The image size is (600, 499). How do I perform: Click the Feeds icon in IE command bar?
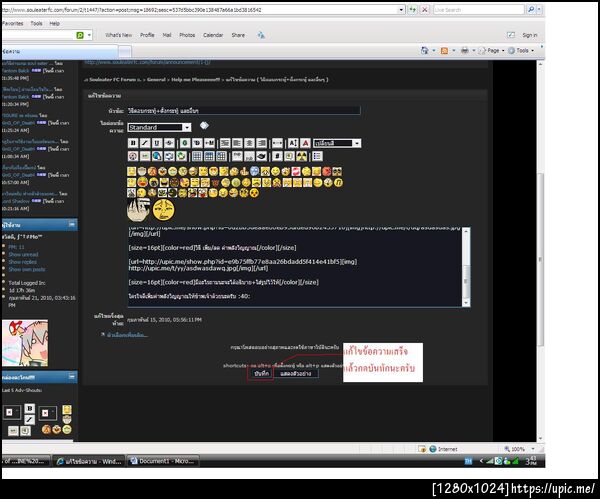(x=444, y=51)
